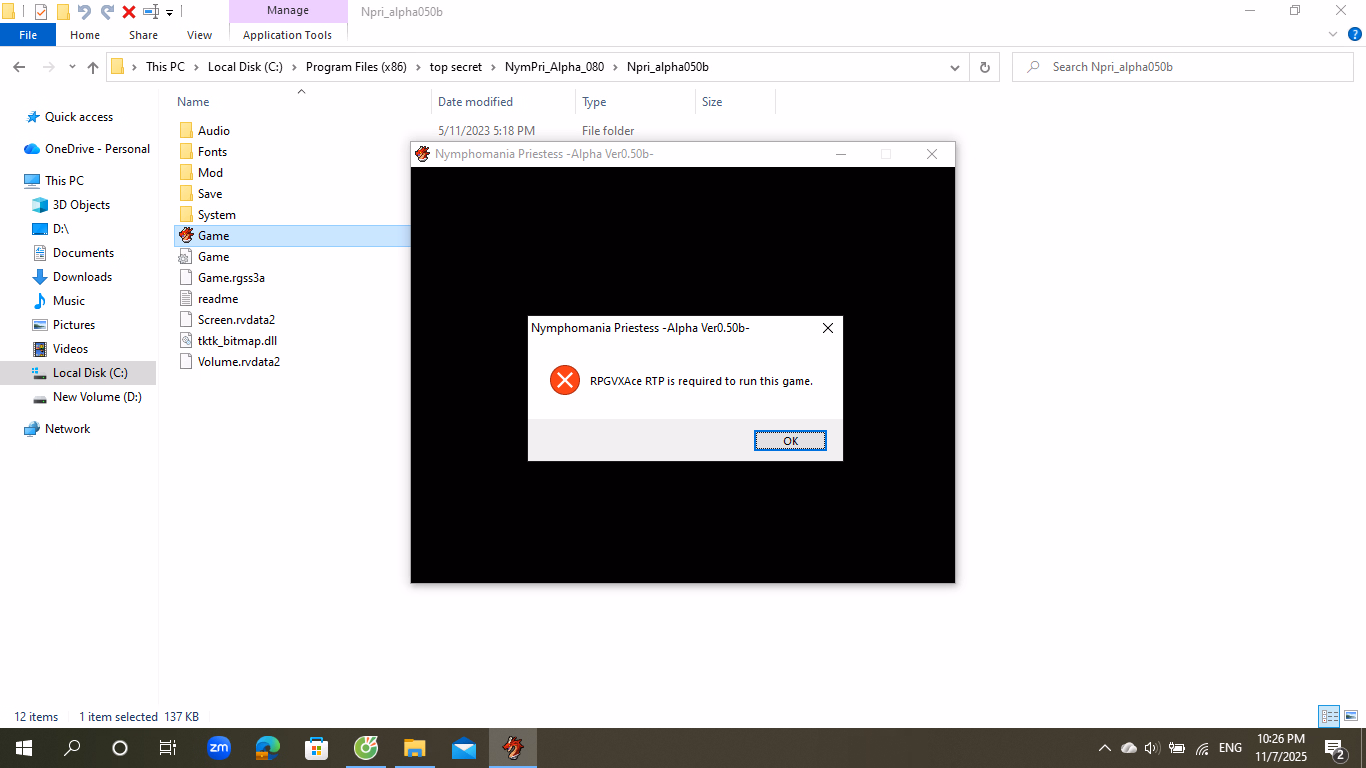
Task: Click the Refresh button beside address bar
Action: [x=984, y=67]
